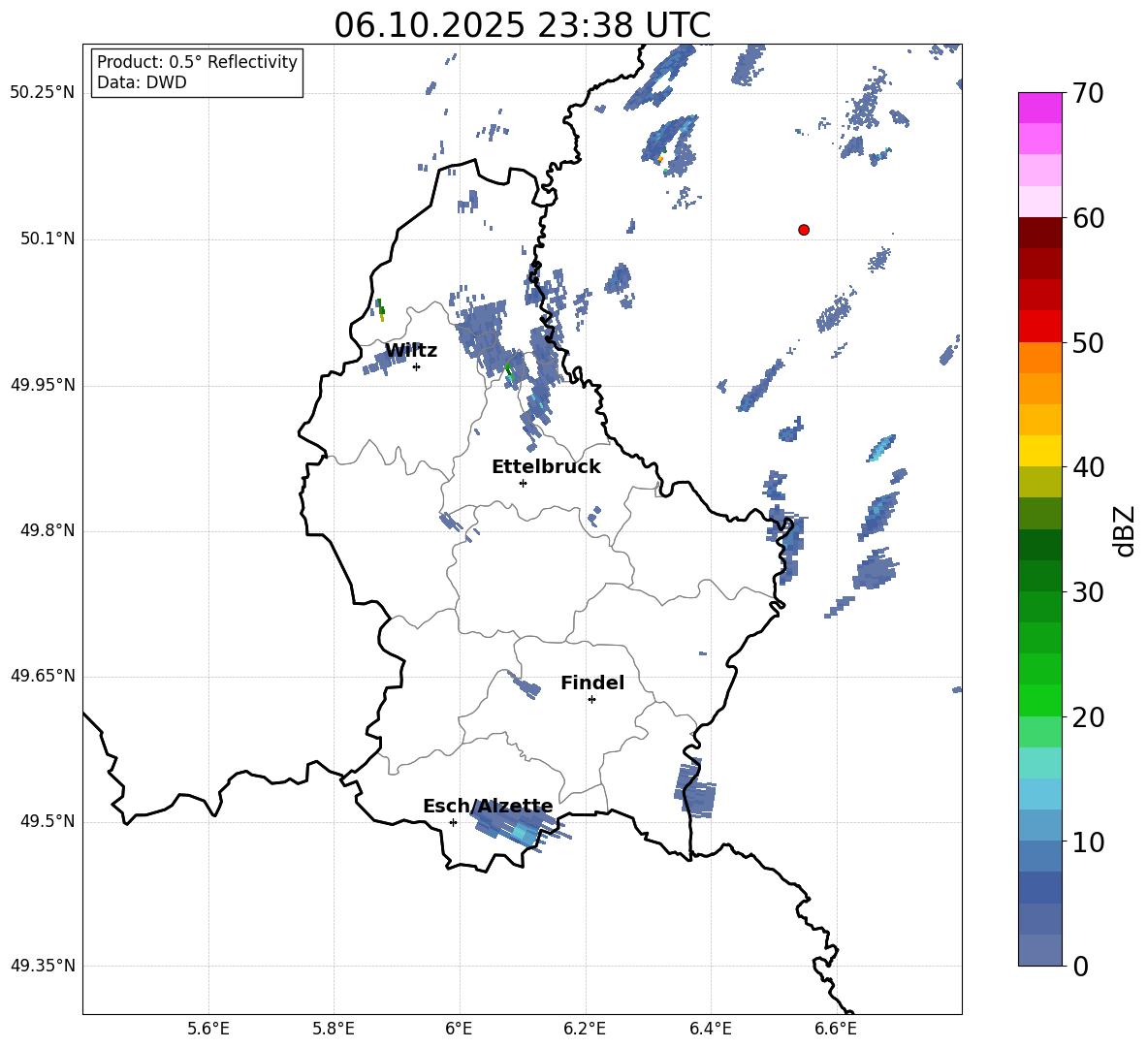Click the 40 label on the colorbar

(x=1089, y=467)
